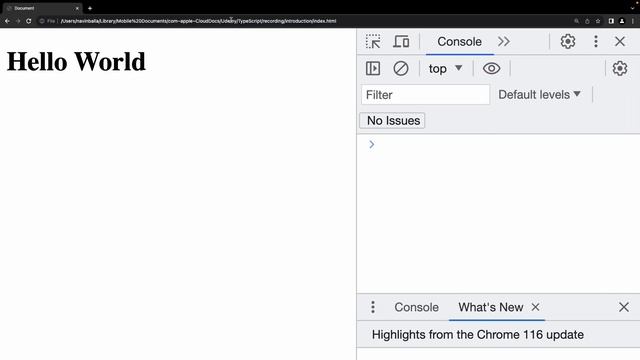Open the Default levels dropdown
Image resolution: width=640 pixels, height=360 pixels.
(539, 95)
